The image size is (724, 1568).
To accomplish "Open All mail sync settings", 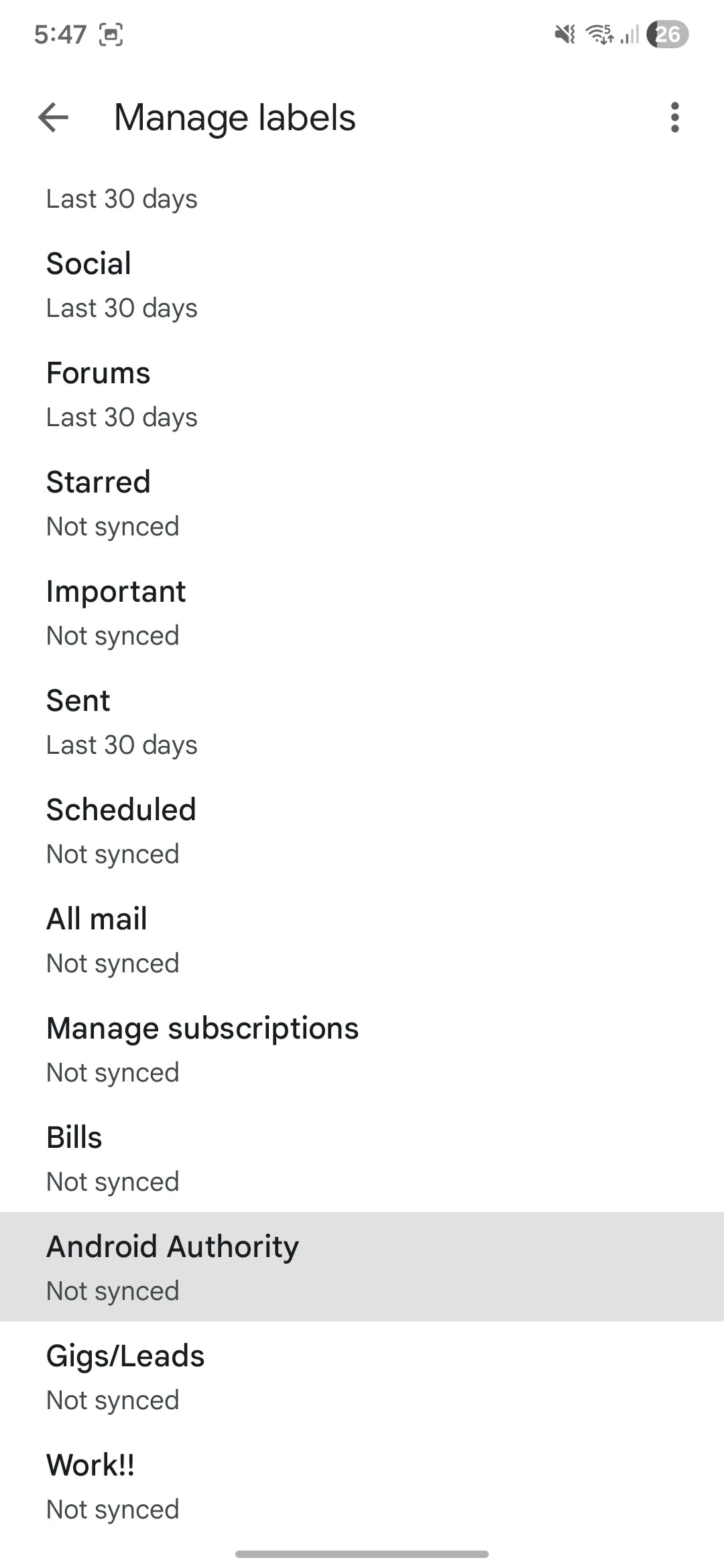I will [362, 941].
